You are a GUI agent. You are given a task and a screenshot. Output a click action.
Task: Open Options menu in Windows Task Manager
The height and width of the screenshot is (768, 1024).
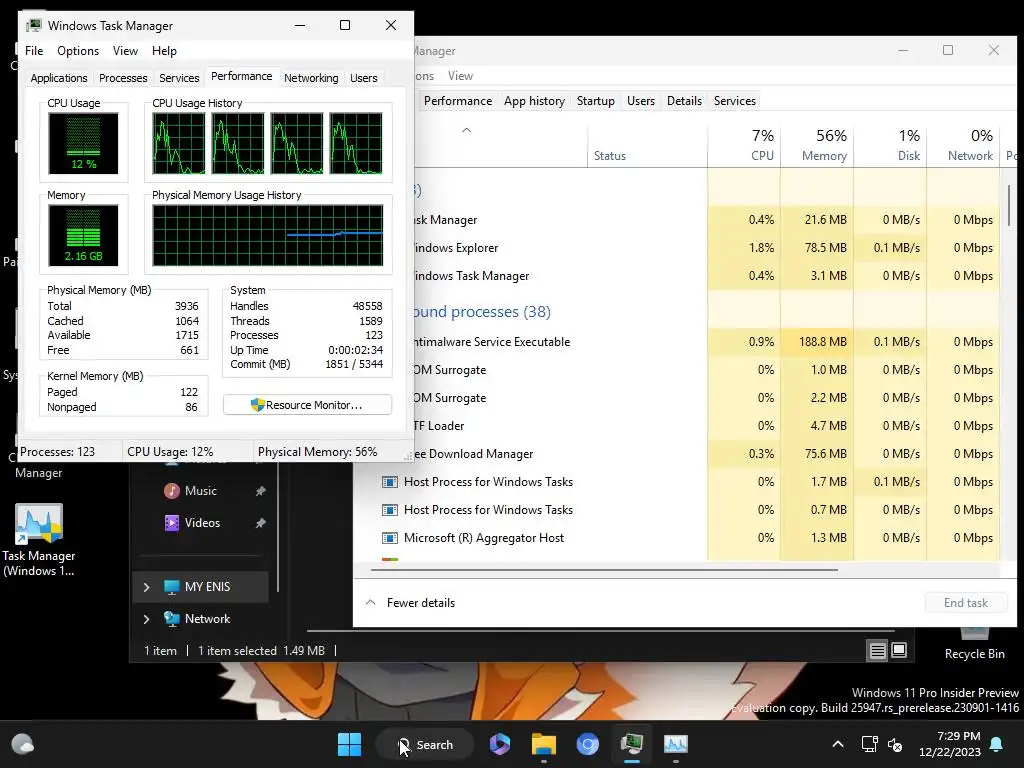(x=78, y=51)
